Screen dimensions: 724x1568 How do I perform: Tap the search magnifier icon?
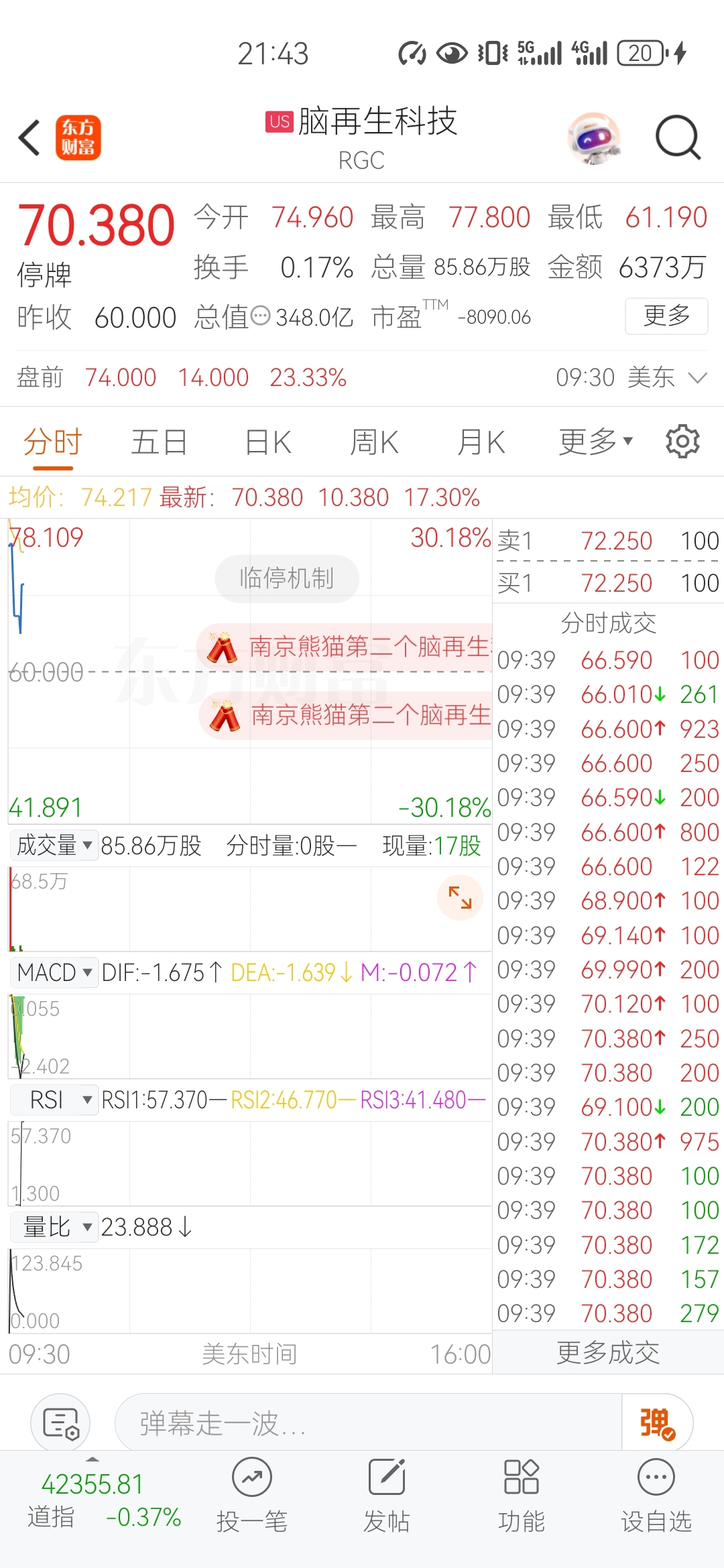pos(678,138)
